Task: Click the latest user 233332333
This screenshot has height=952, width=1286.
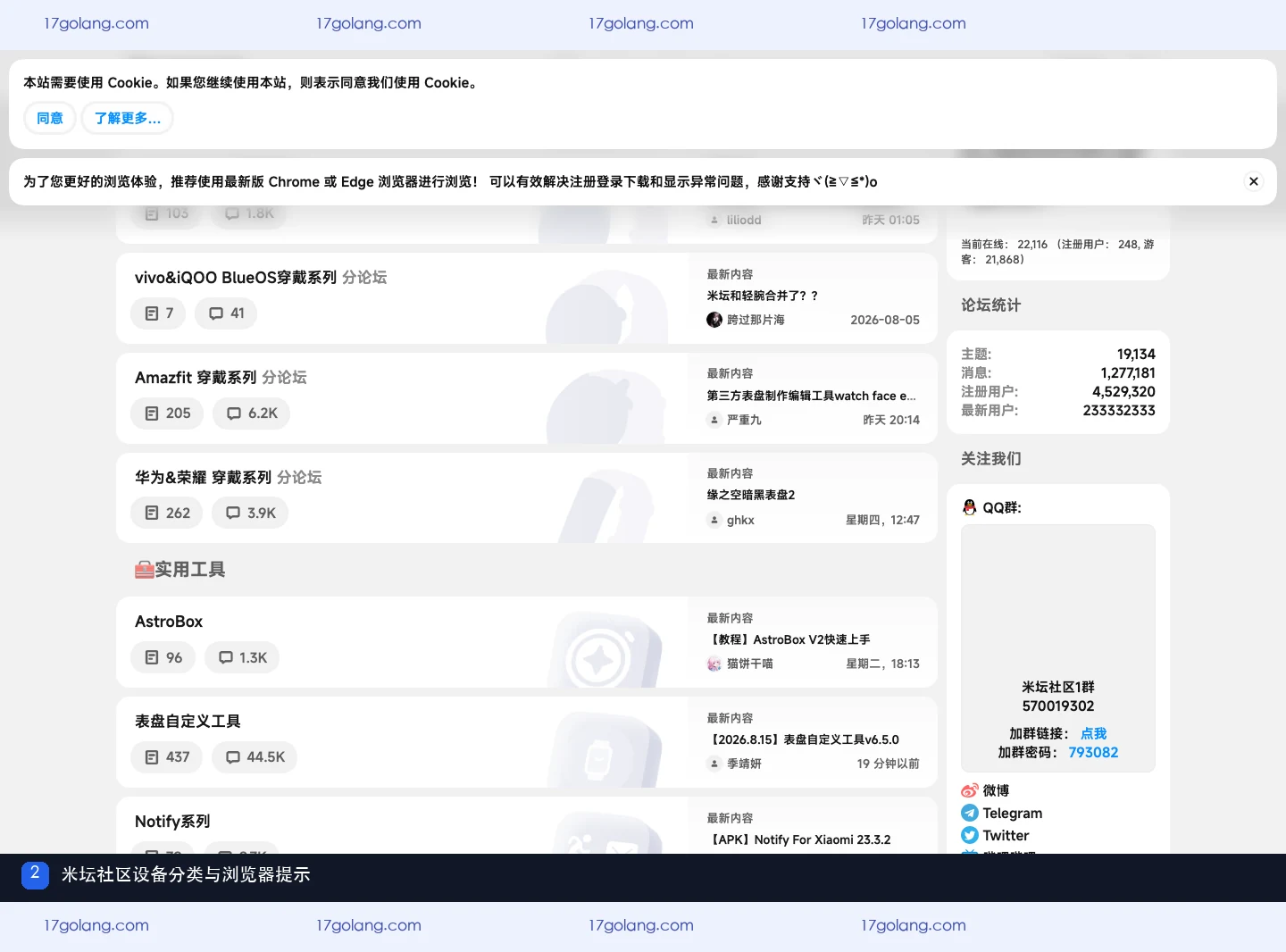Action: tap(1119, 410)
